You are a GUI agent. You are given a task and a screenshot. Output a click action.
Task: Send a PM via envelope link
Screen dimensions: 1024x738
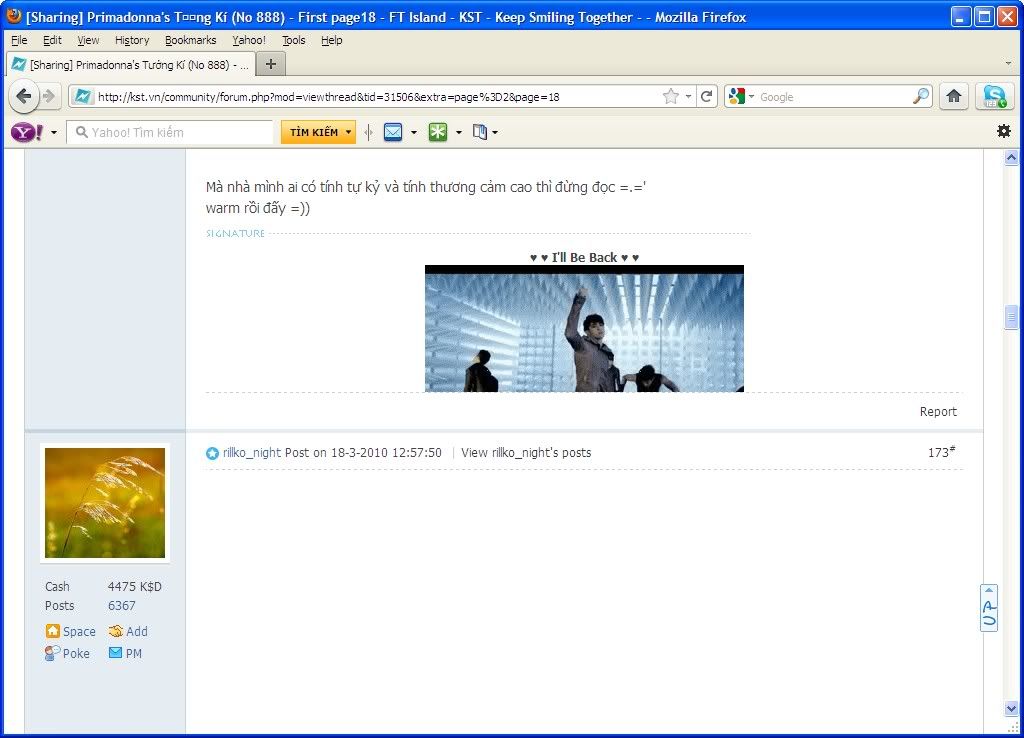(x=125, y=653)
